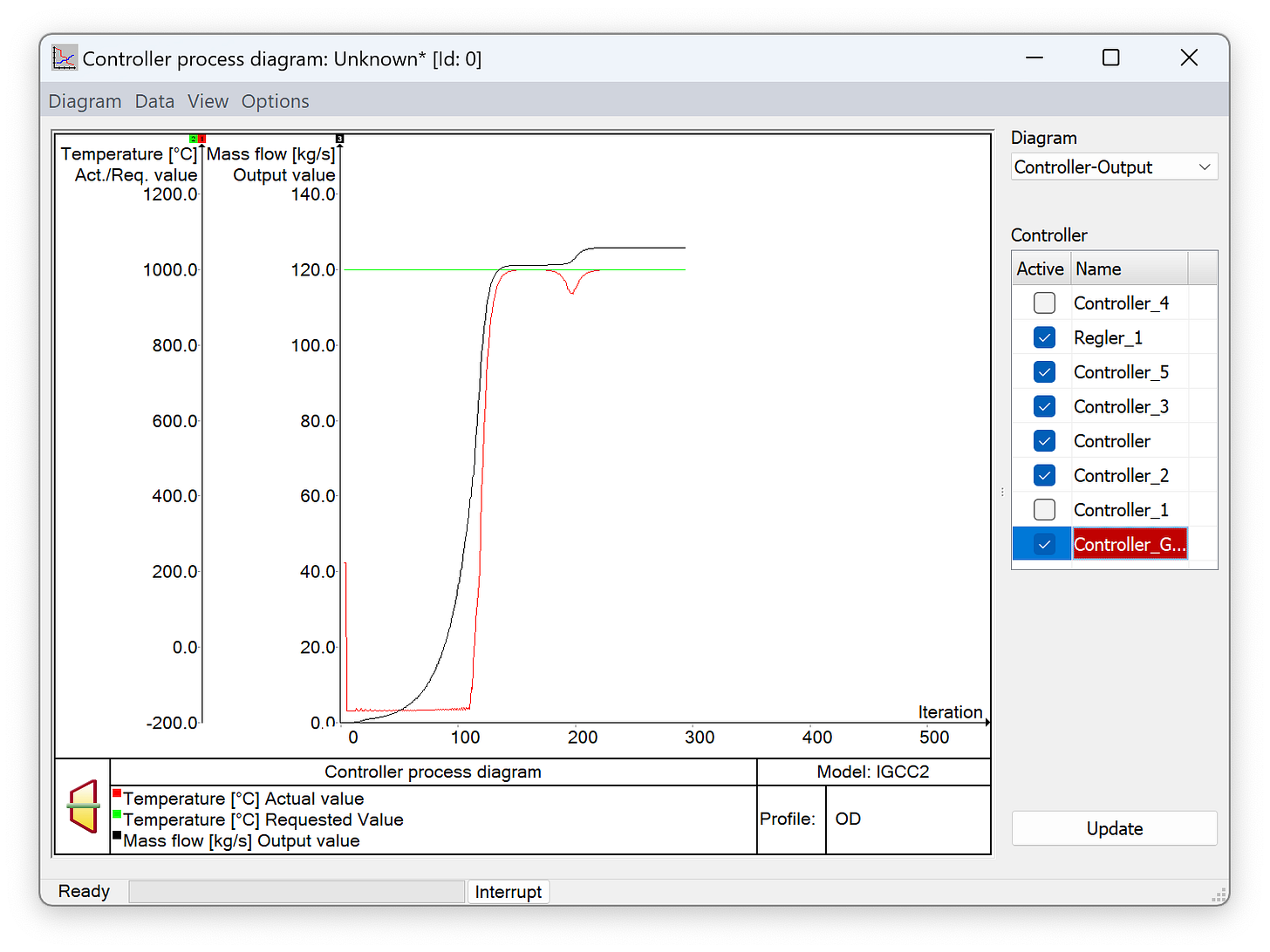Disable the Controller_3 checkbox

pos(1044,406)
